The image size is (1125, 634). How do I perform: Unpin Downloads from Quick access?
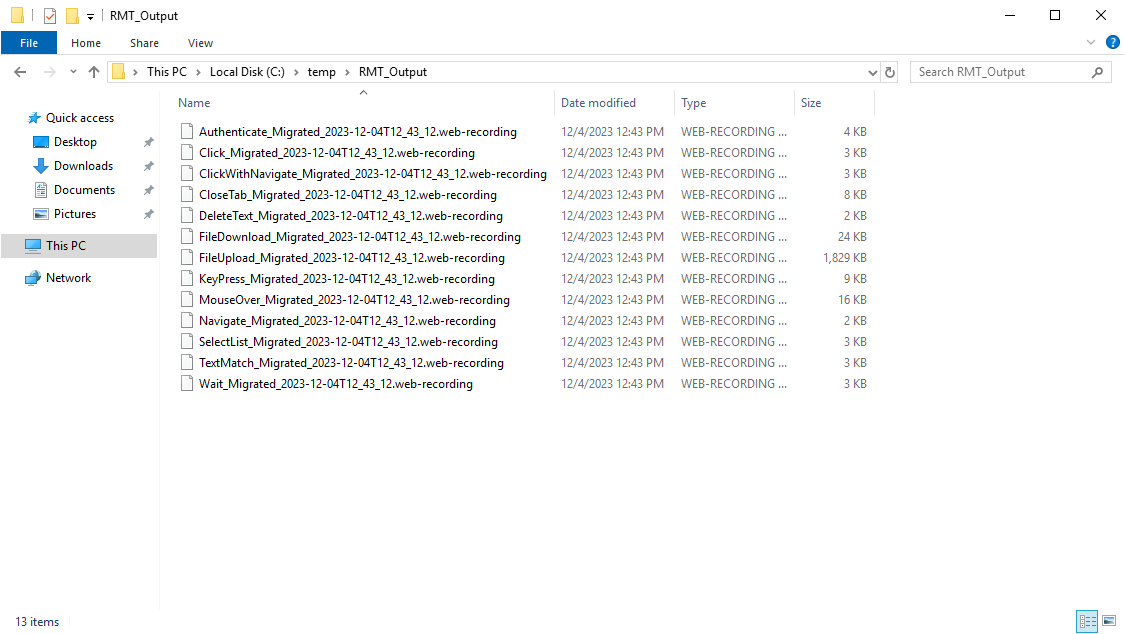[x=148, y=165]
